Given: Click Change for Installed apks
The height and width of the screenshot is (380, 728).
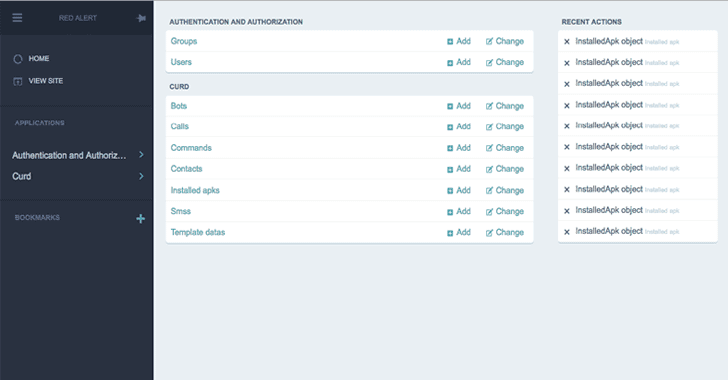Looking at the screenshot, I should (505, 190).
